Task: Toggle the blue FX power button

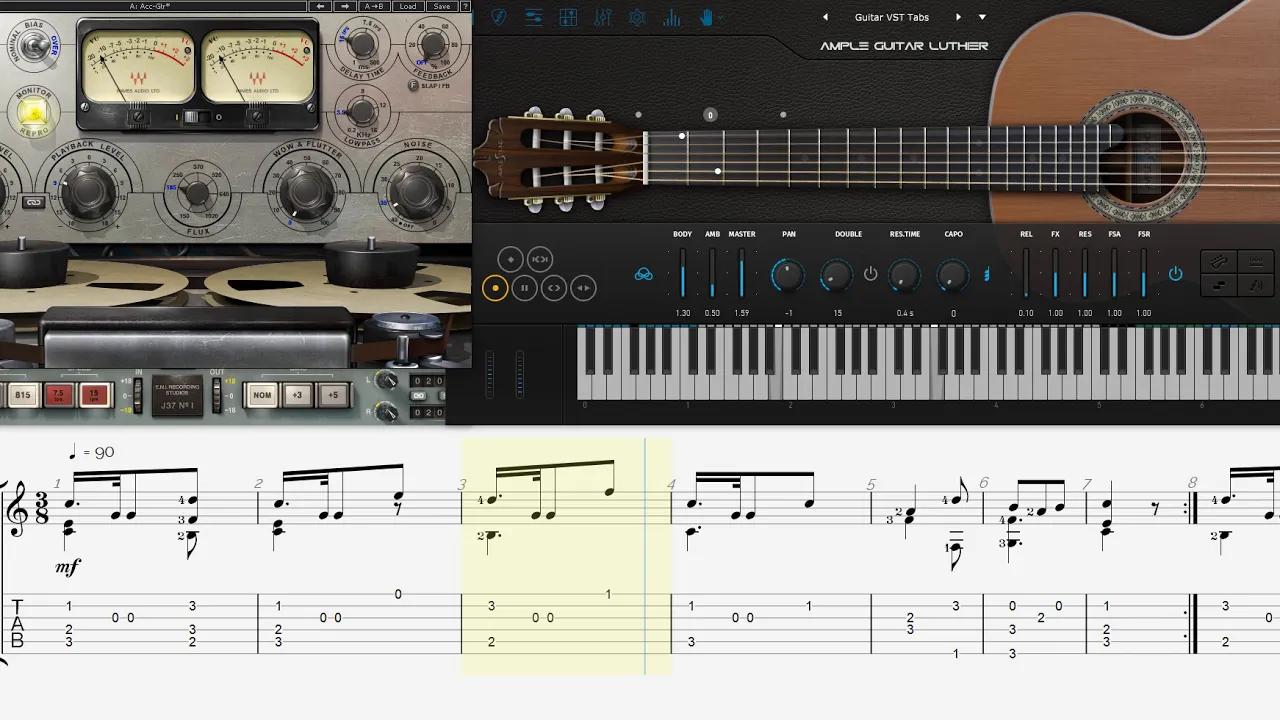Action: click(x=1175, y=273)
